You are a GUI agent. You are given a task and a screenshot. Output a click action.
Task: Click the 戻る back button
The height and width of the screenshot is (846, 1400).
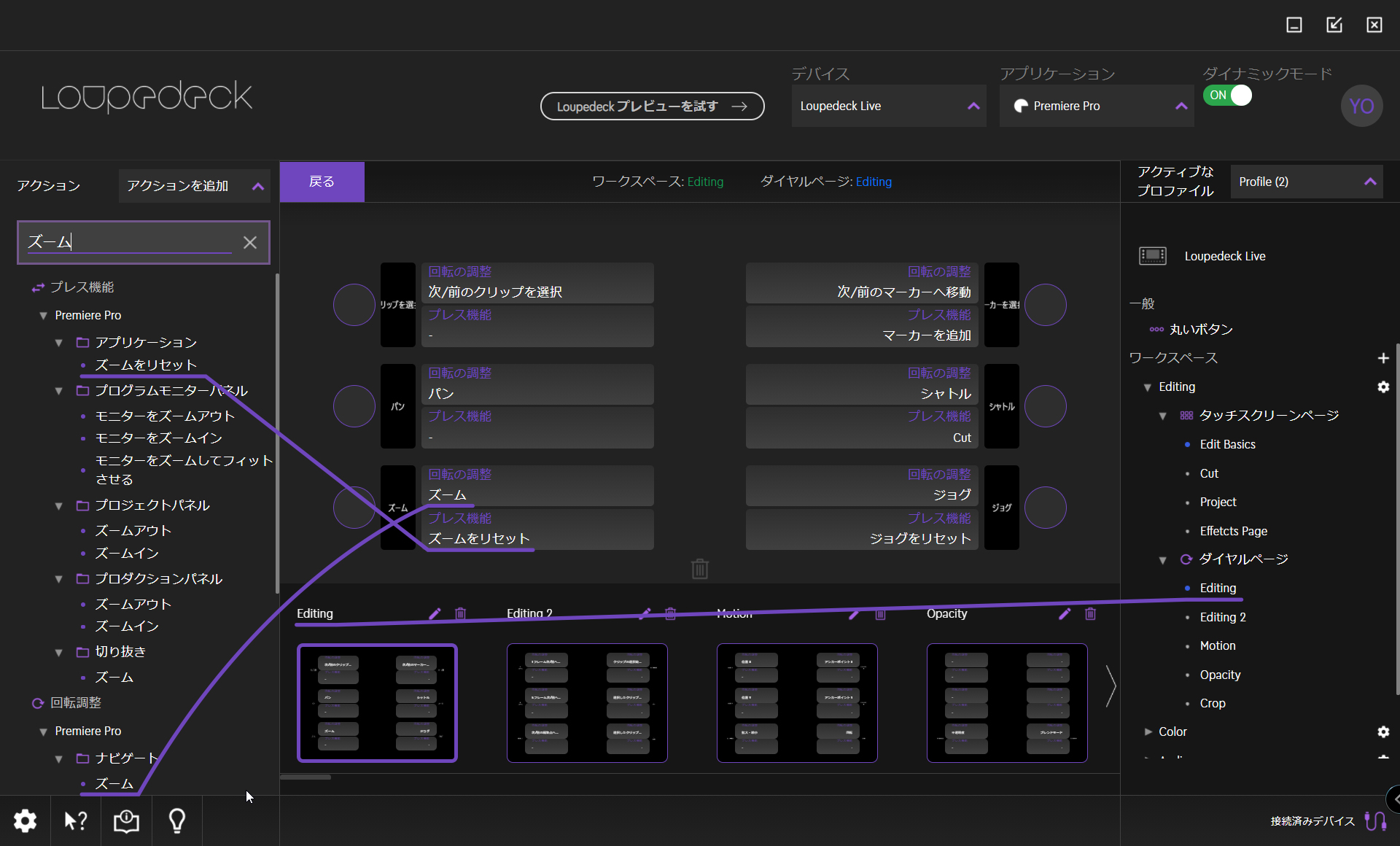(x=322, y=182)
